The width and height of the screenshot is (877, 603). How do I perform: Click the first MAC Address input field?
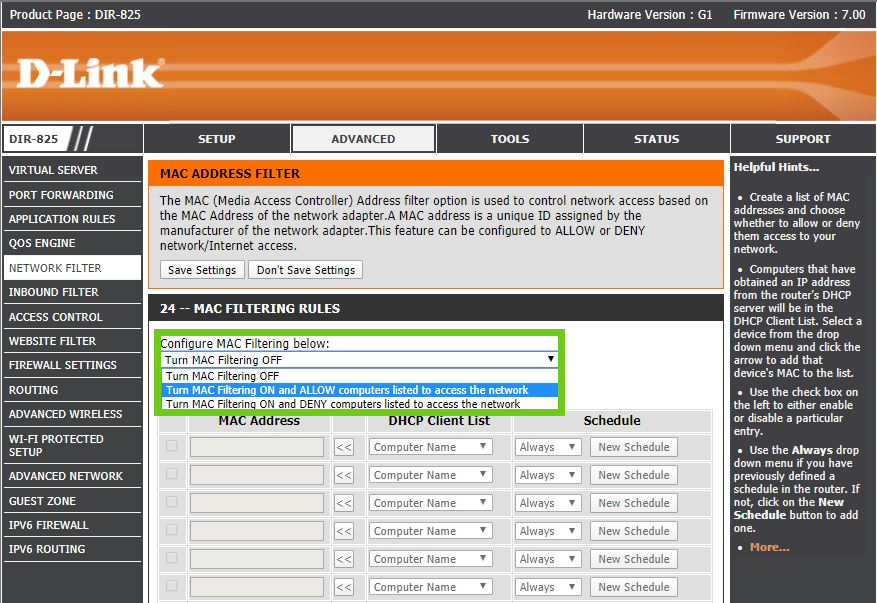(x=257, y=447)
